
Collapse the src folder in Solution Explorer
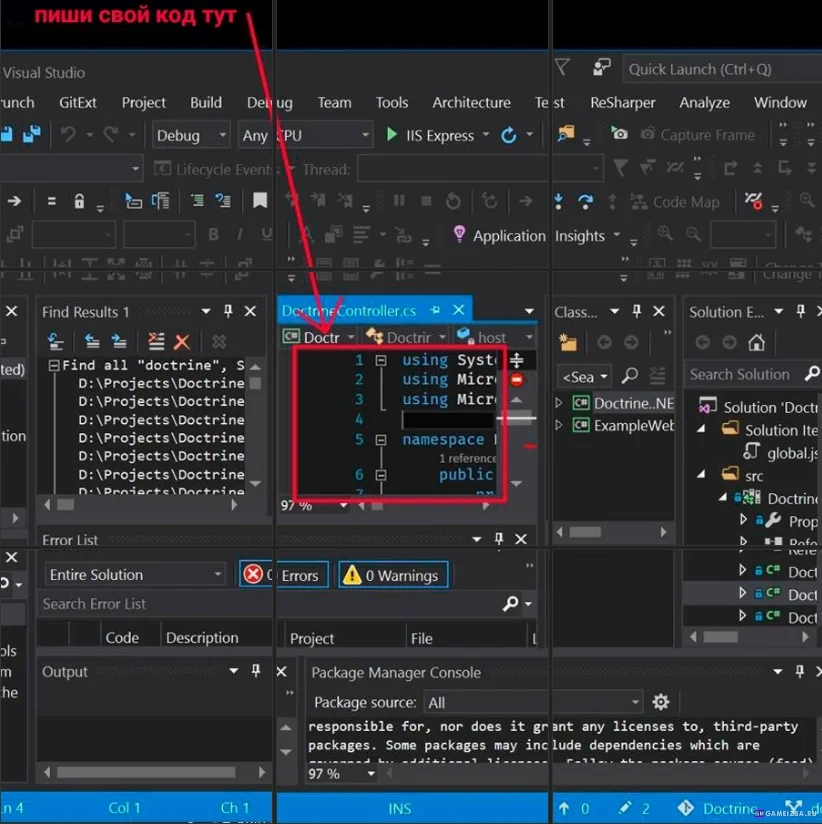(x=701, y=475)
